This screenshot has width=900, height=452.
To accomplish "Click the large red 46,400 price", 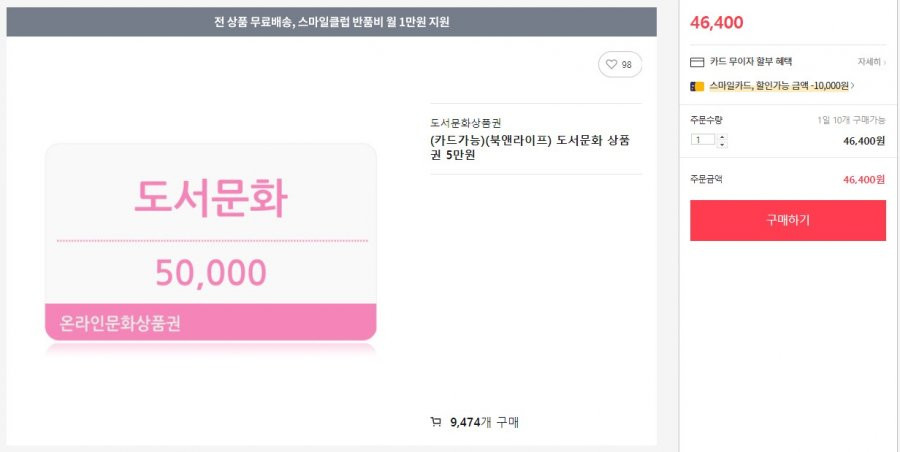I will click(x=716, y=22).
